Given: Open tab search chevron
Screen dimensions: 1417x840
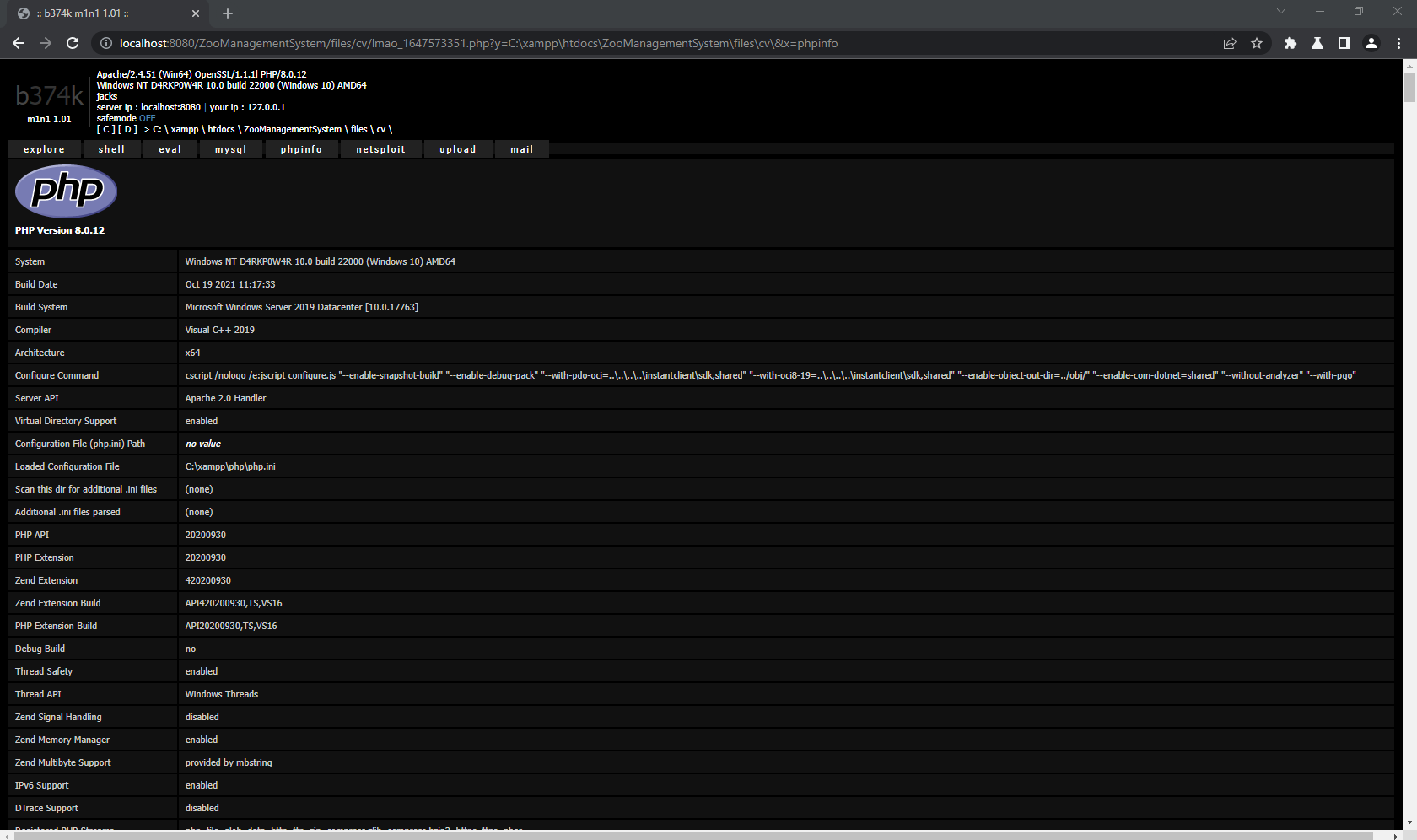Looking at the screenshot, I should [x=1281, y=12].
